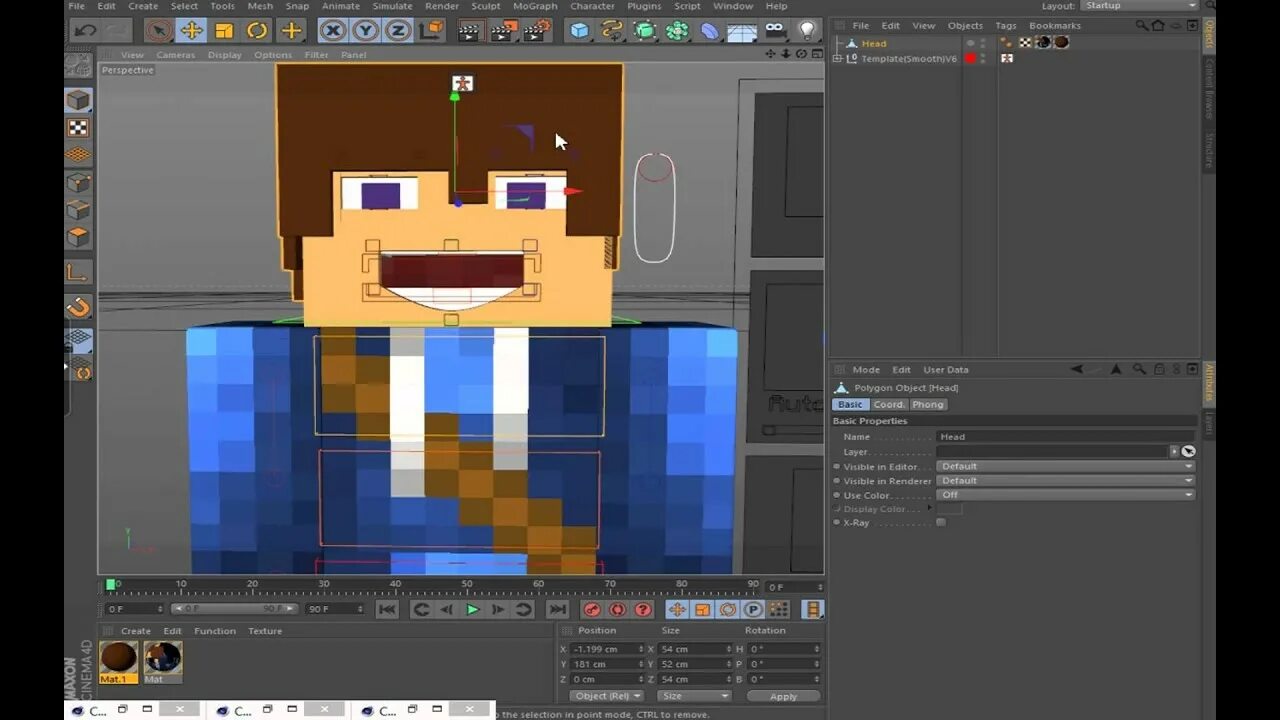
Task: Open the Character menu
Action: point(592,6)
